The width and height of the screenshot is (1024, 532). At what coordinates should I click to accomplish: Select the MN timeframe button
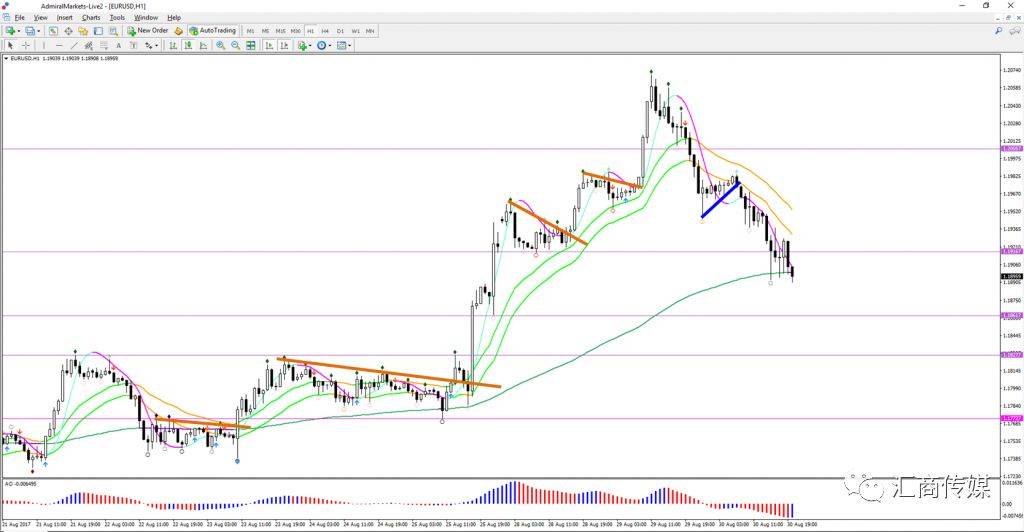370,31
